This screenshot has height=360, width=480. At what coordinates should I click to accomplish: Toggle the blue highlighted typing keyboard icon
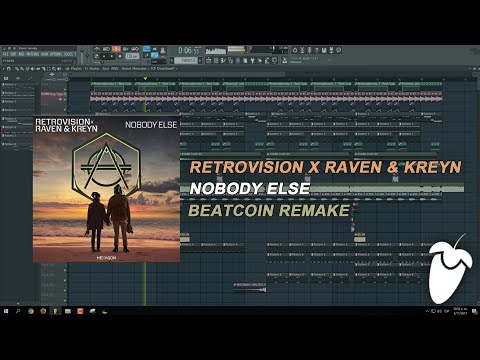click(x=147, y=49)
